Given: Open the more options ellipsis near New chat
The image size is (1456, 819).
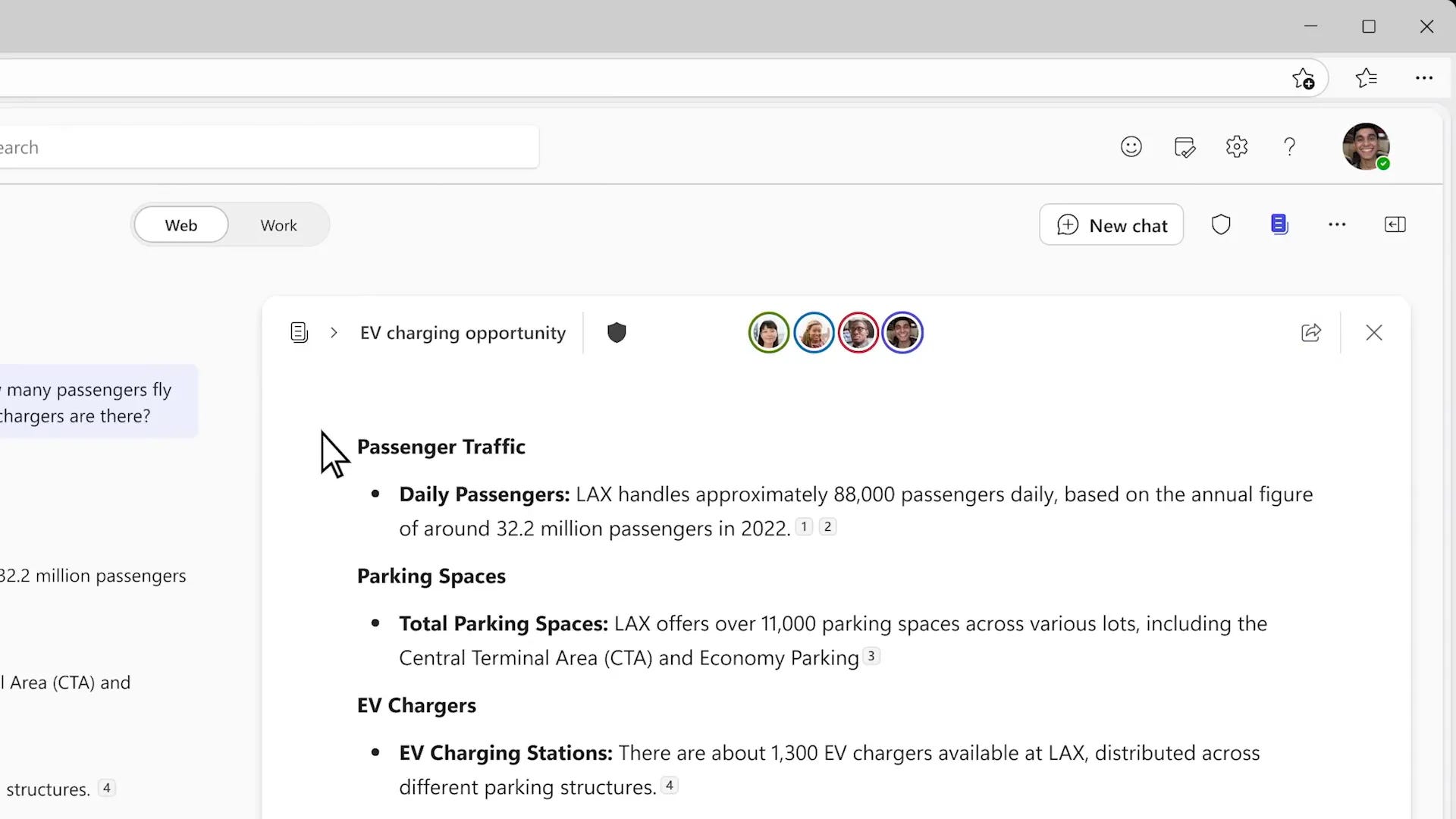Looking at the screenshot, I should coord(1338,224).
